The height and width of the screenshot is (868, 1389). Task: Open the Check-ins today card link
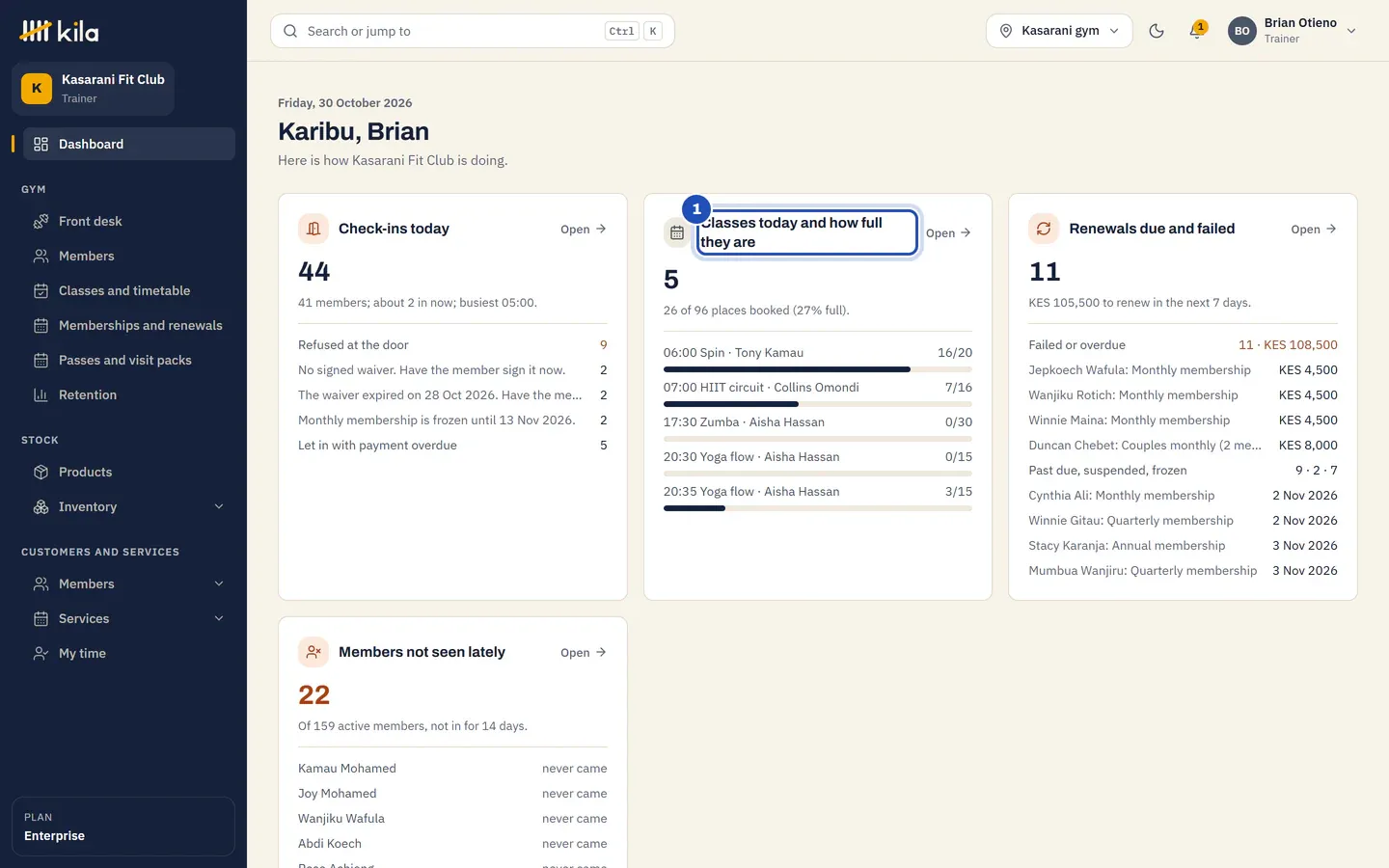(584, 229)
